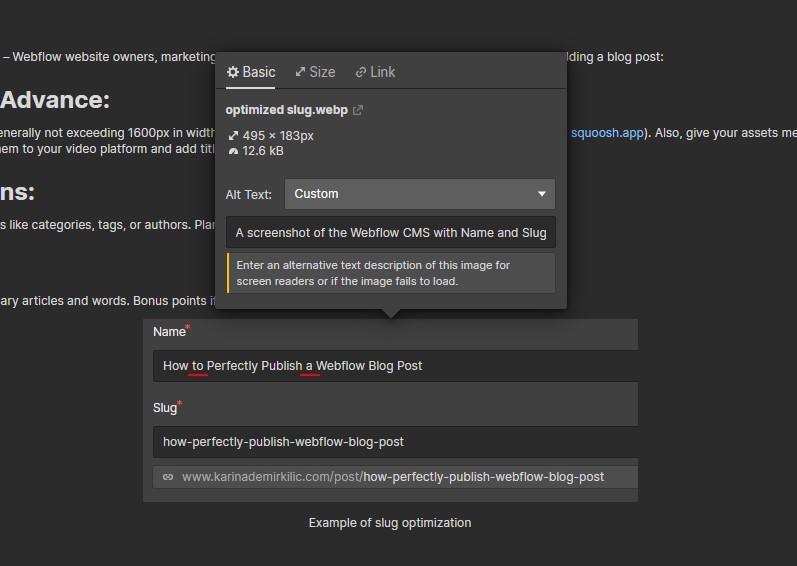Image resolution: width=797 pixels, height=566 pixels.
Task: Follow the squoosh.app link
Action: click(607, 133)
